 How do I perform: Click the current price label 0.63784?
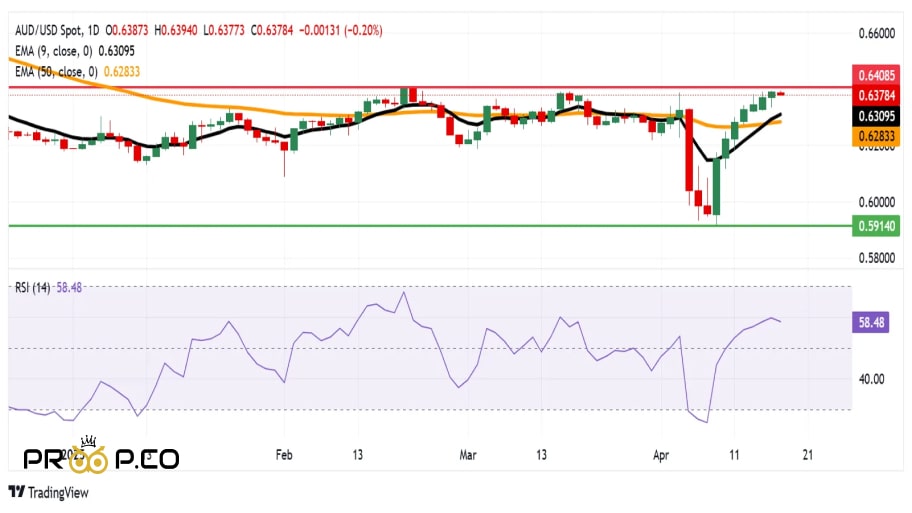(876, 95)
